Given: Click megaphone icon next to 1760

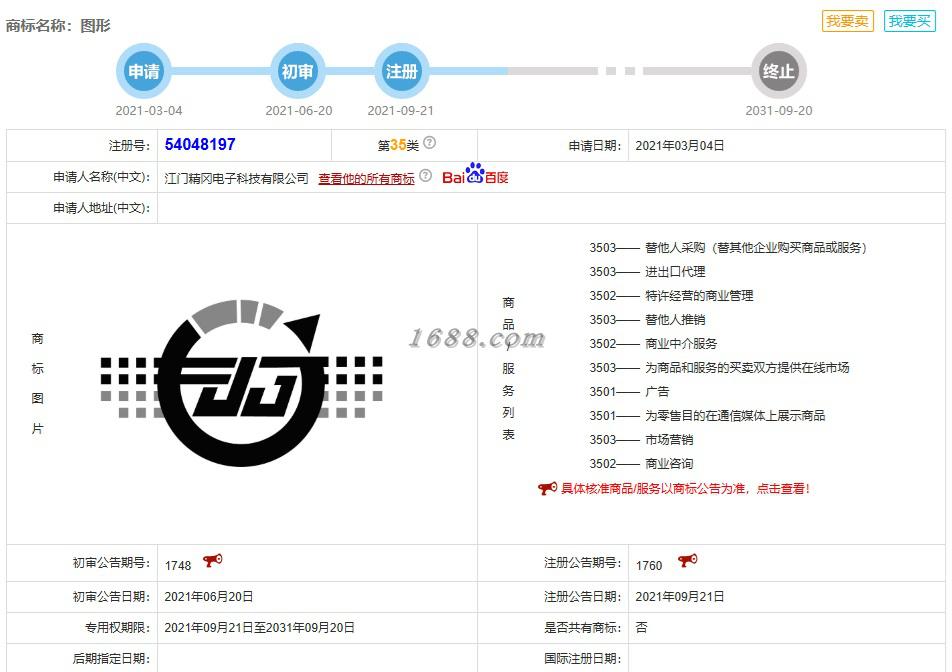Looking at the screenshot, I should click(x=687, y=560).
